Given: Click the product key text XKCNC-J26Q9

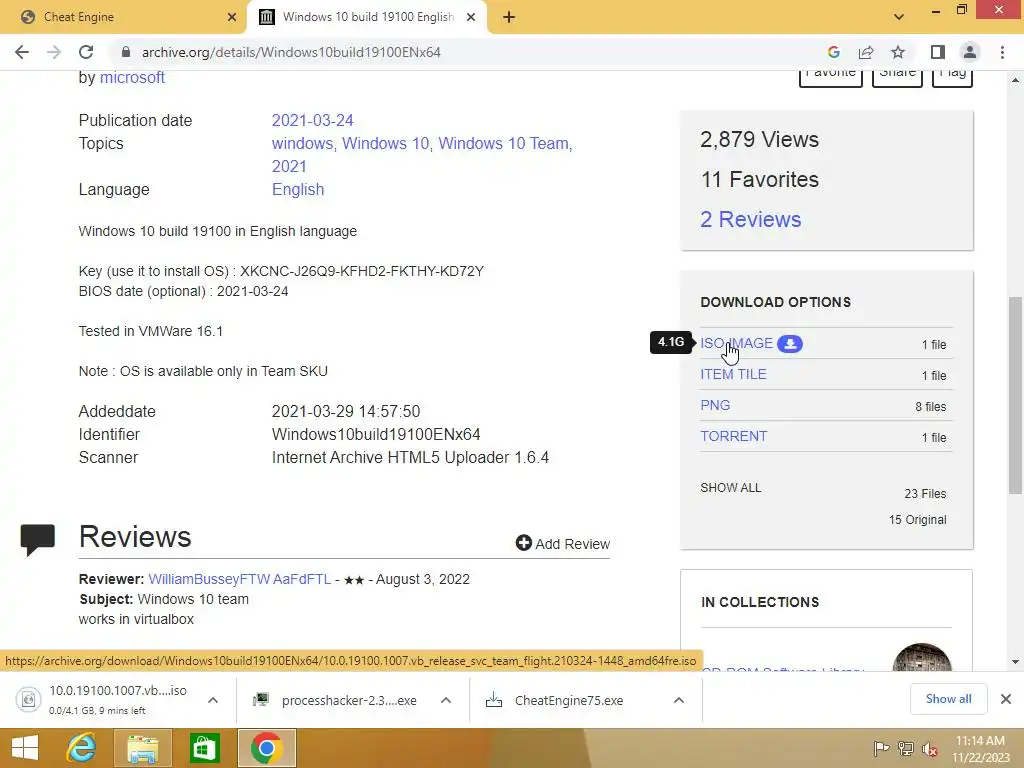Looking at the screenshot, I should point(362,271).
